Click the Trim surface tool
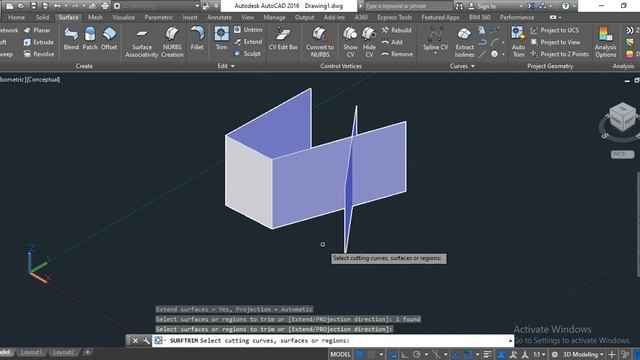The image size is (640, 360). [x=222, y=38]
